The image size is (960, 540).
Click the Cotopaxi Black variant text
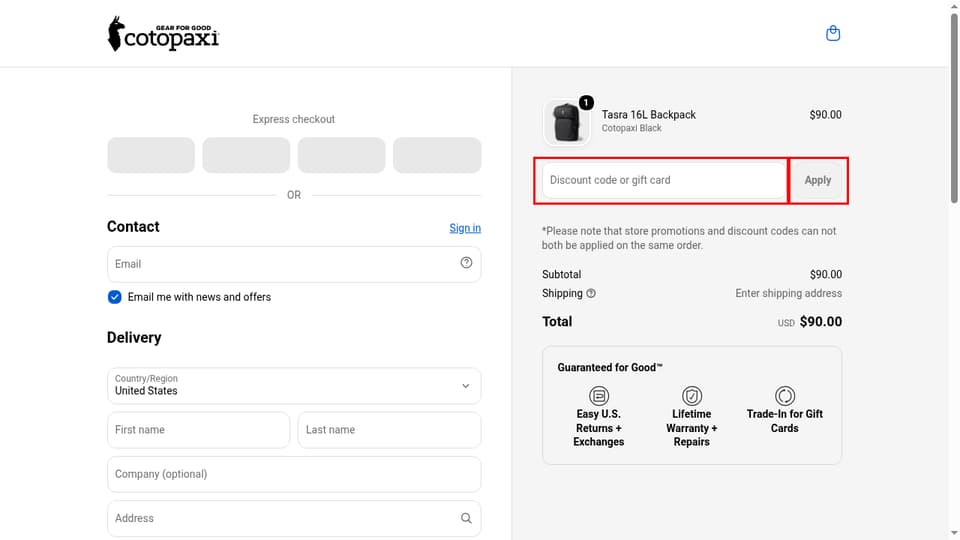tap(631, 128)
